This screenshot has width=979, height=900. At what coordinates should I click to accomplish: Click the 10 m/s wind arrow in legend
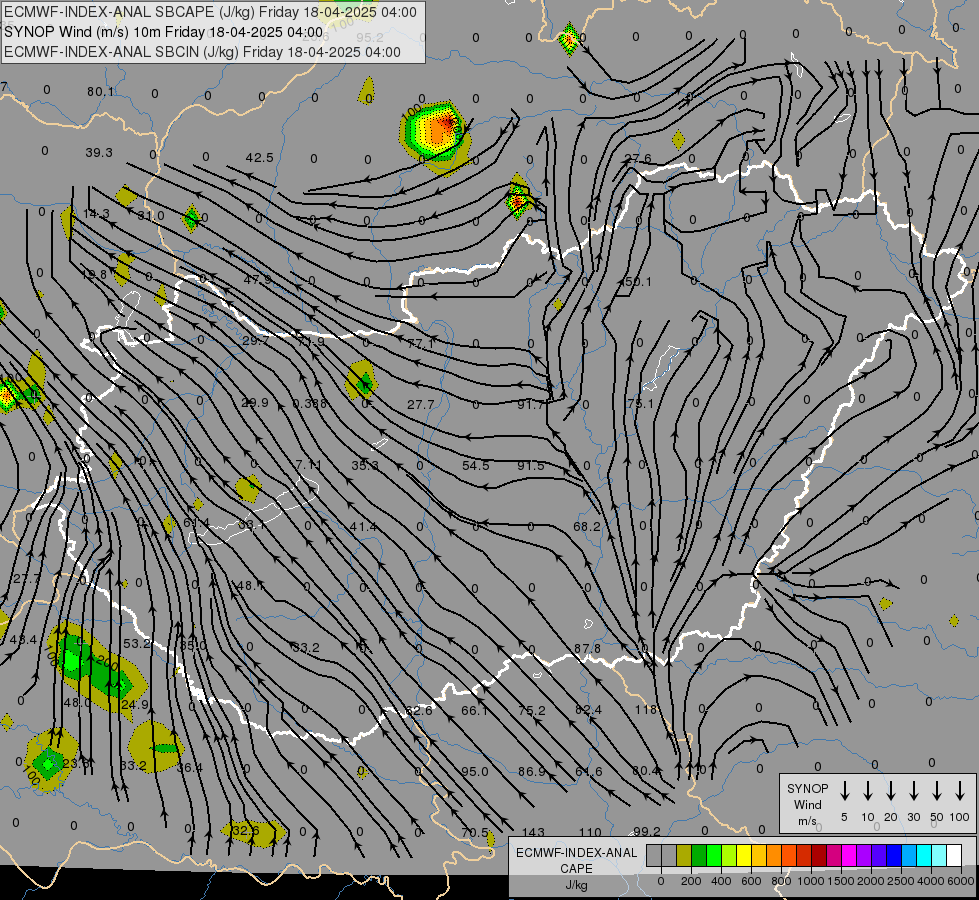pos(867,790)
